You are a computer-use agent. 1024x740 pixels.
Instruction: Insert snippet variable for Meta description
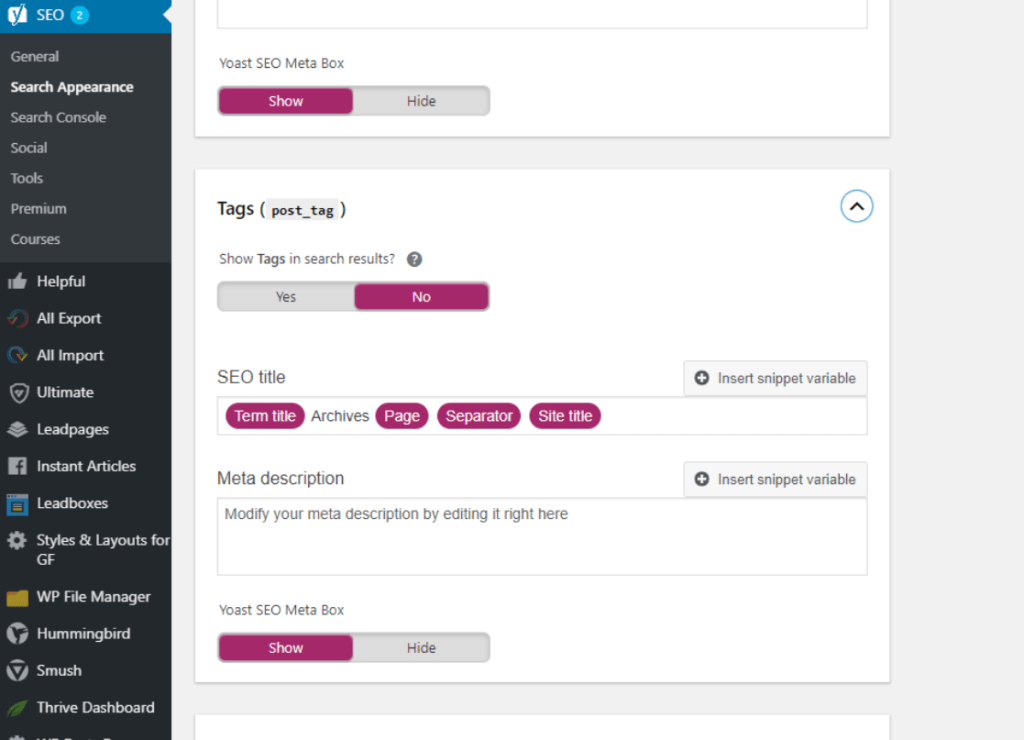pos(775,479)
